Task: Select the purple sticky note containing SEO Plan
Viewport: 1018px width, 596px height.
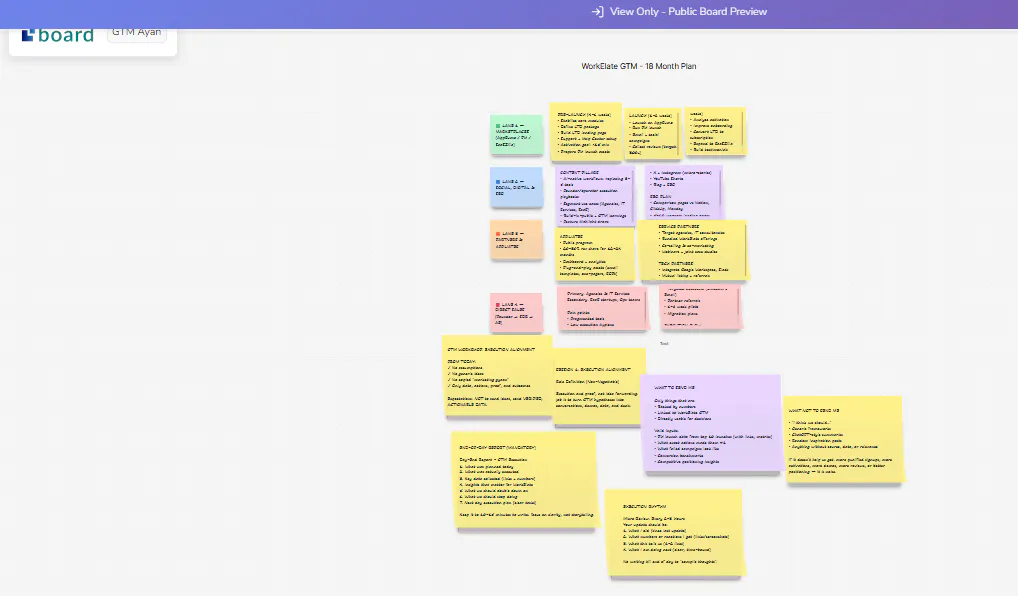Action: point(684,192)
